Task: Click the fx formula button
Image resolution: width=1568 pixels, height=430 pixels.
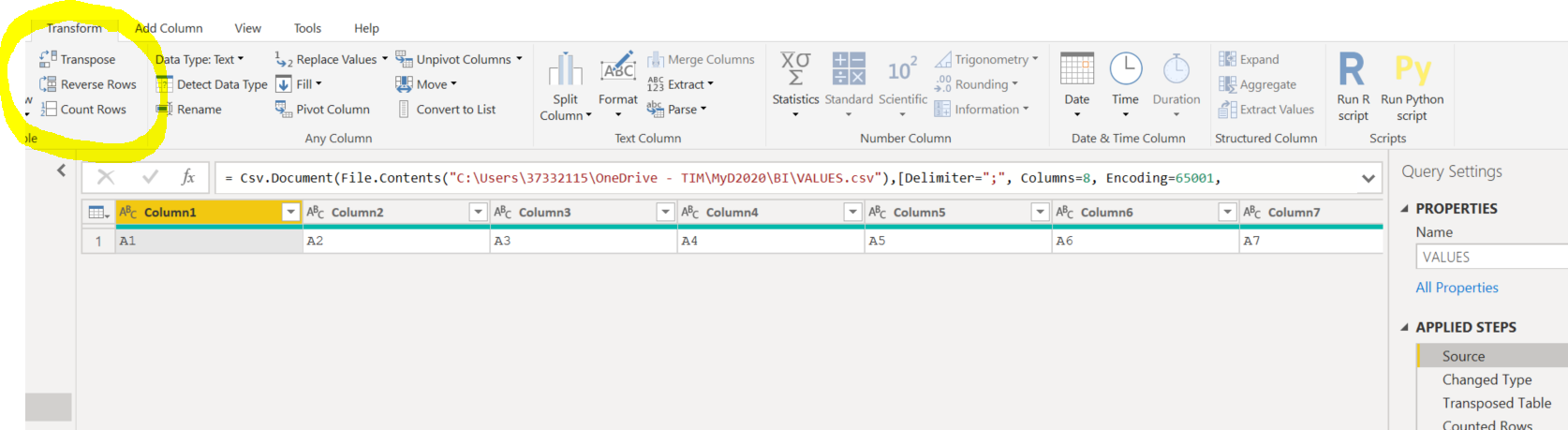Action: click(188, 177)
